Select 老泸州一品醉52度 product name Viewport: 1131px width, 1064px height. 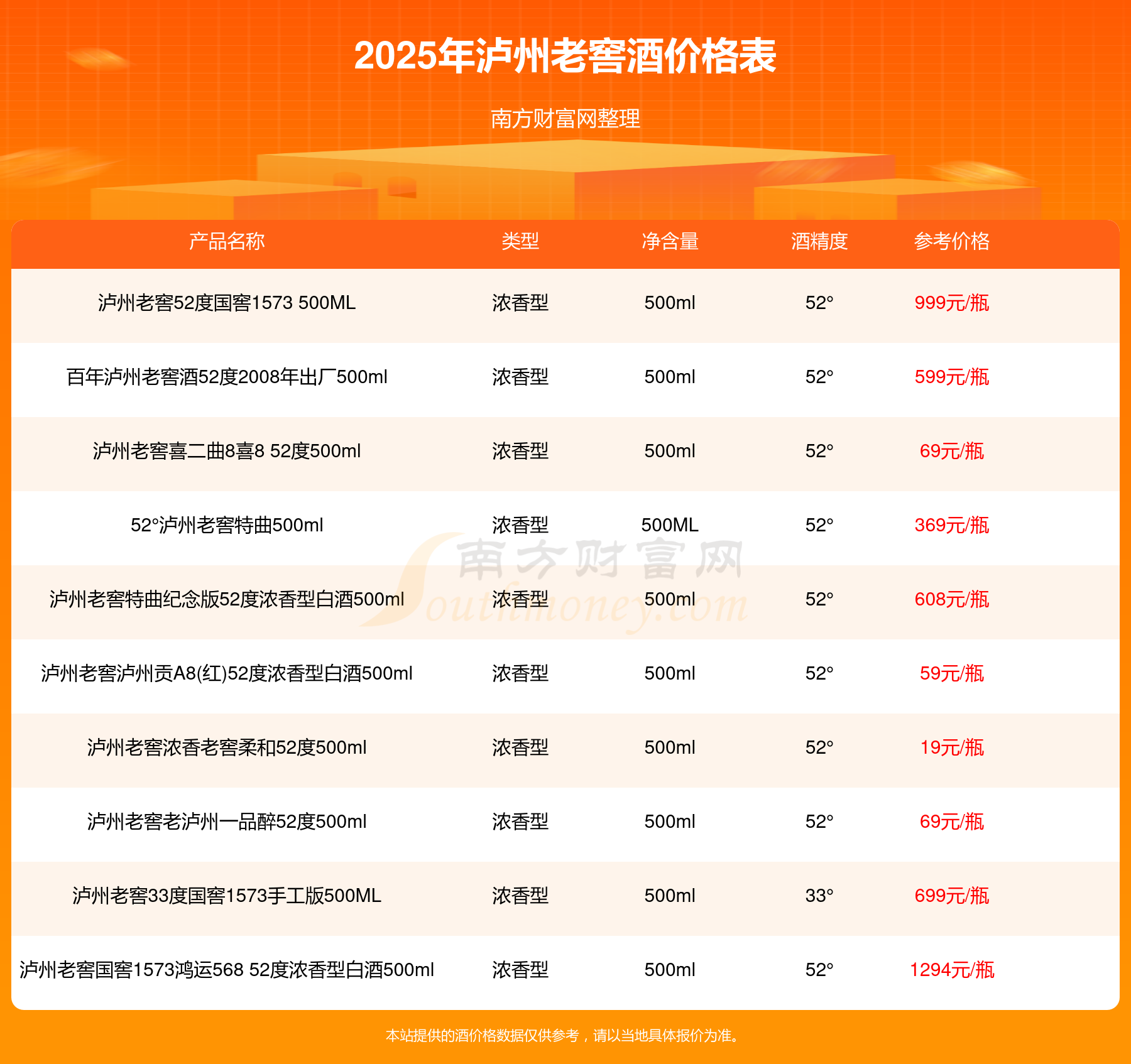(x=227, y=822)
